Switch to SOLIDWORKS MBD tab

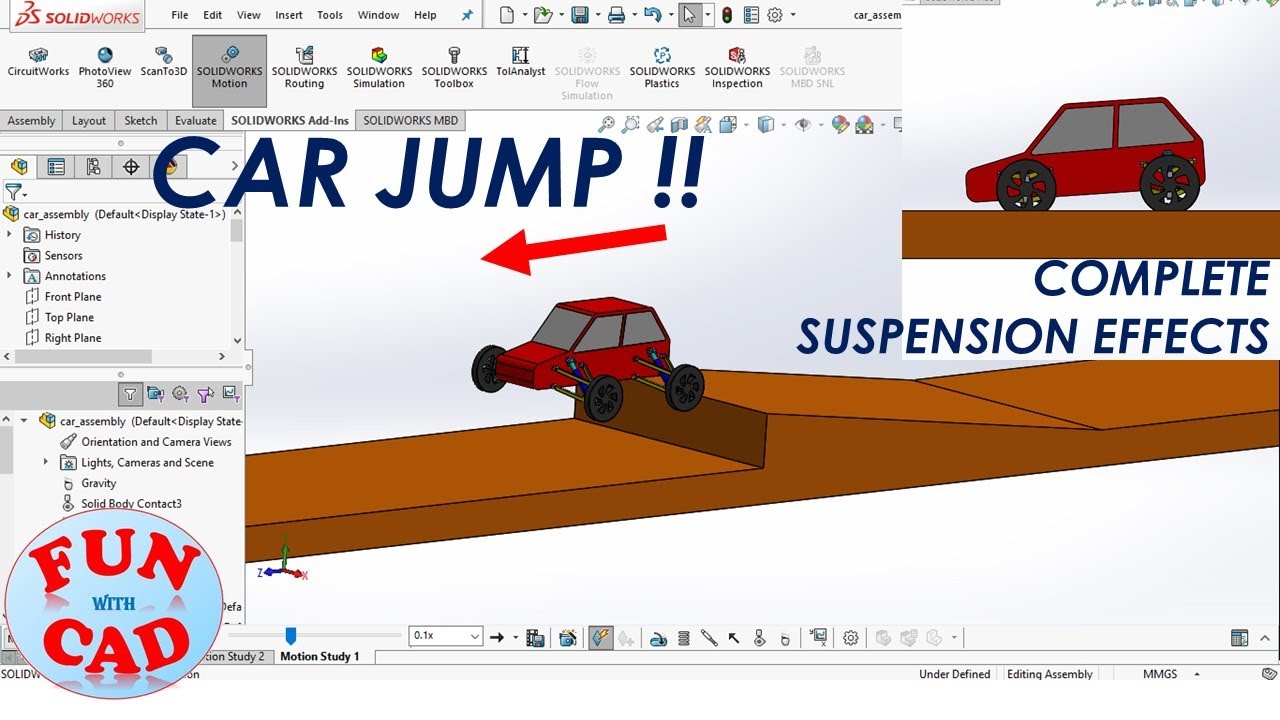(411, 121)
